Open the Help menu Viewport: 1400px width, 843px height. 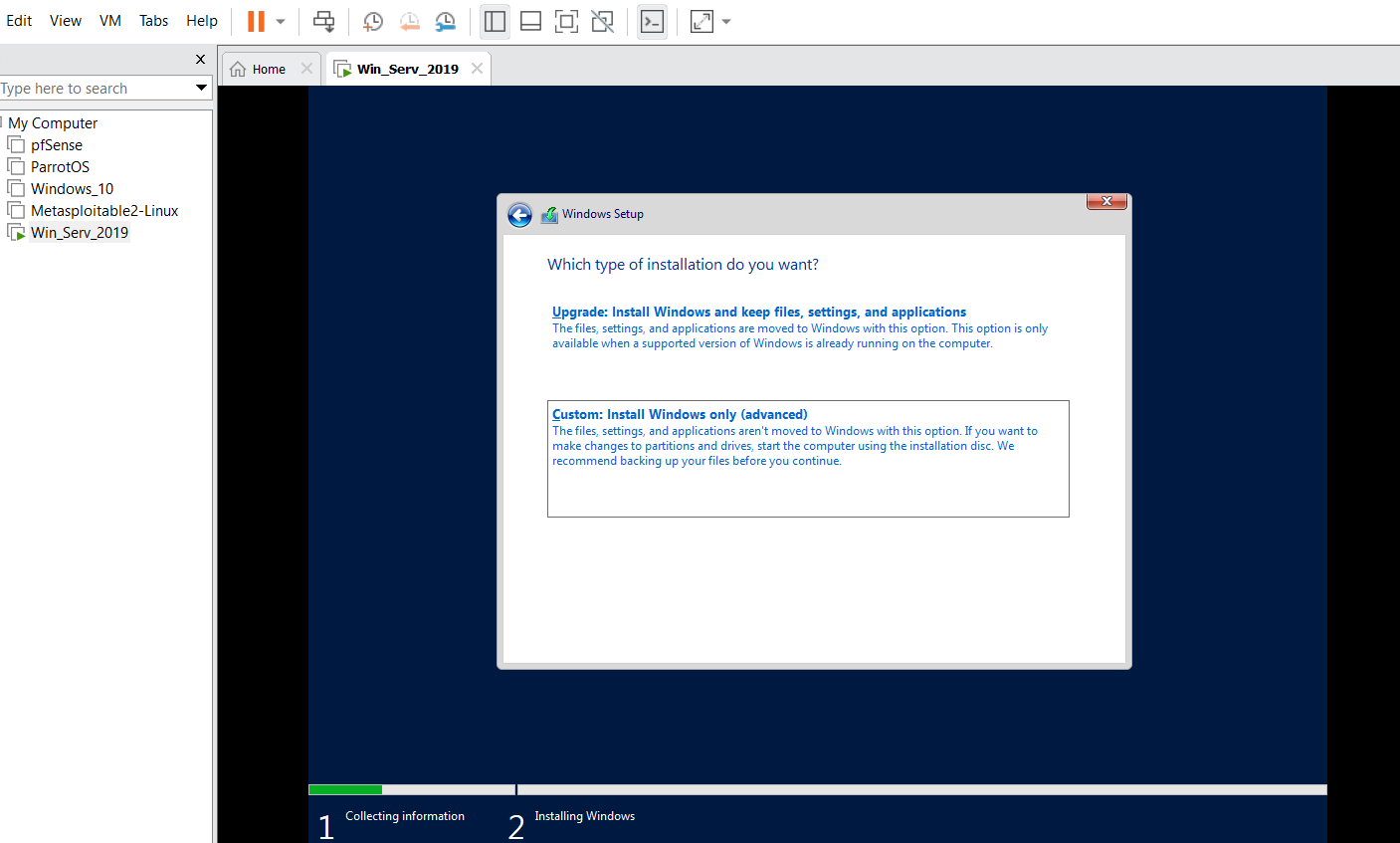coord(202,21)
